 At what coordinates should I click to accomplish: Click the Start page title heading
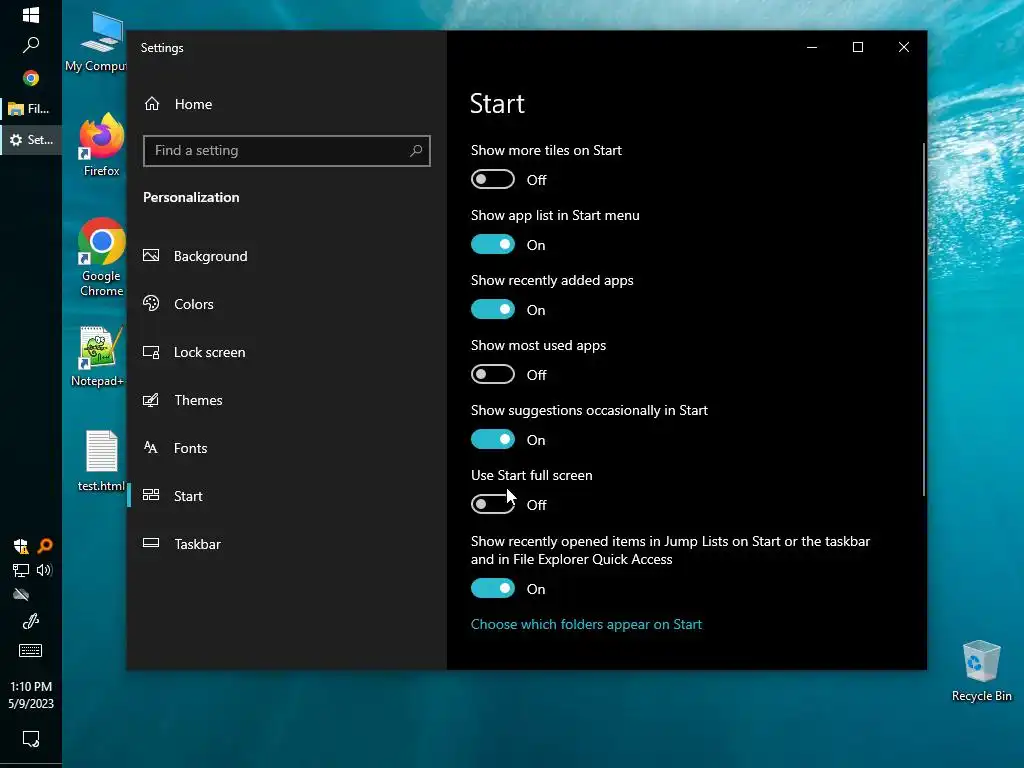click(497, 104)
